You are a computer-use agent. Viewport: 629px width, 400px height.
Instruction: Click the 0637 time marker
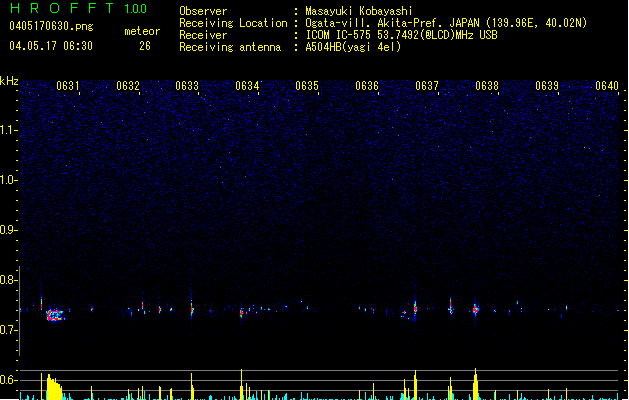[x=427, y=86]
